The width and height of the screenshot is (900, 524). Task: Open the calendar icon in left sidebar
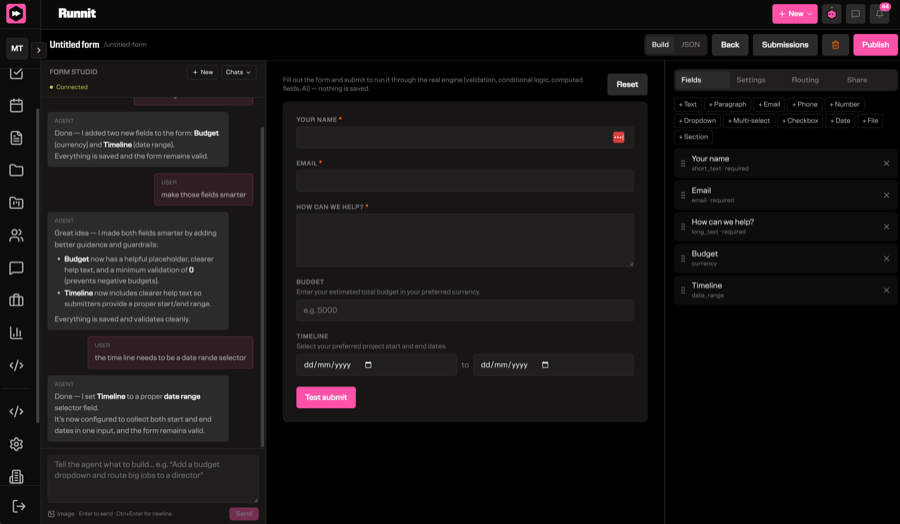[16, 106]
